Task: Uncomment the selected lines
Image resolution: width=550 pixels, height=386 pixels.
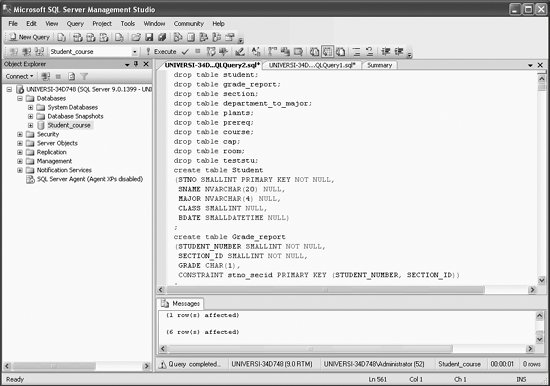Action: pos(369,52)
